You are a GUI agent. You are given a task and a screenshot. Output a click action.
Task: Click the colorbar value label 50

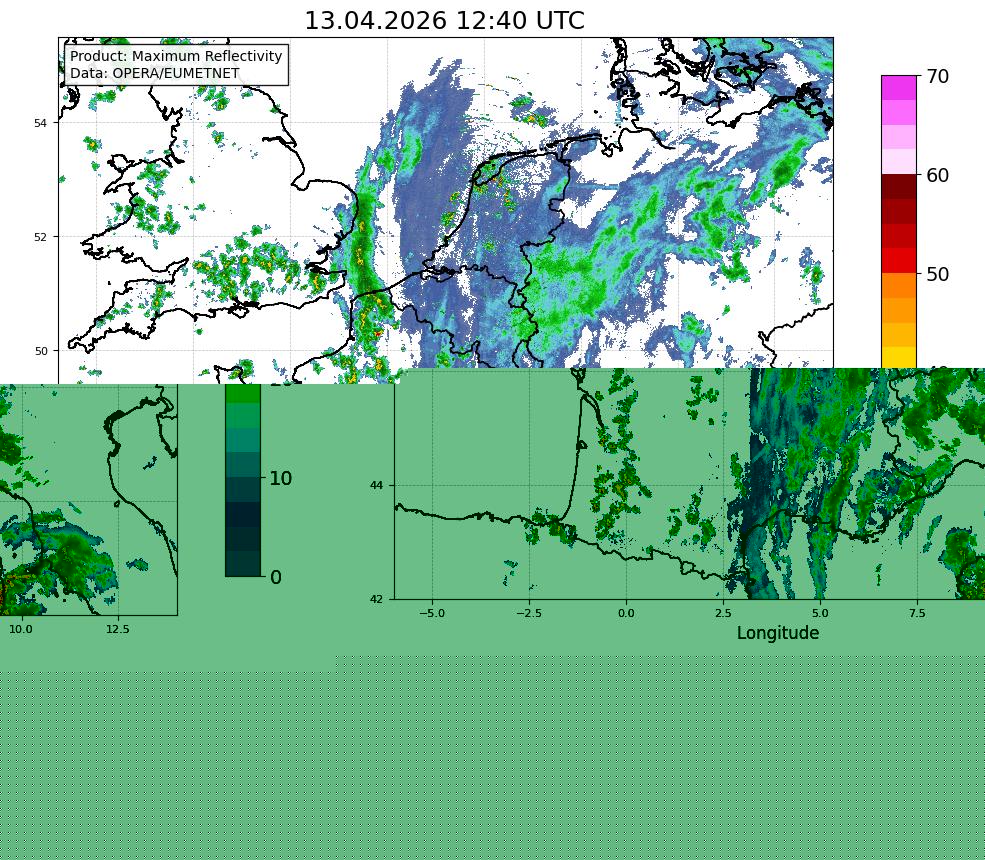click(x=937, y=275)
